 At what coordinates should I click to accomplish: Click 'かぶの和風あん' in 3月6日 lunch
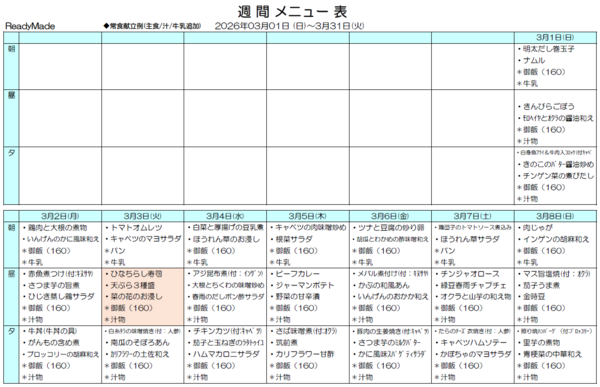coord(383,285)
